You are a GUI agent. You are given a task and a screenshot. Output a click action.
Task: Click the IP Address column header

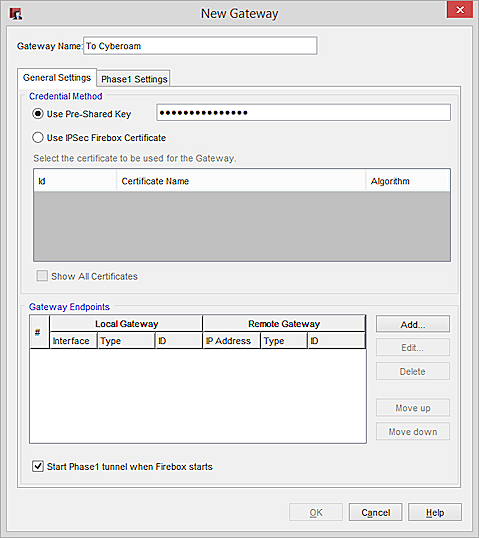pos(232,341)
